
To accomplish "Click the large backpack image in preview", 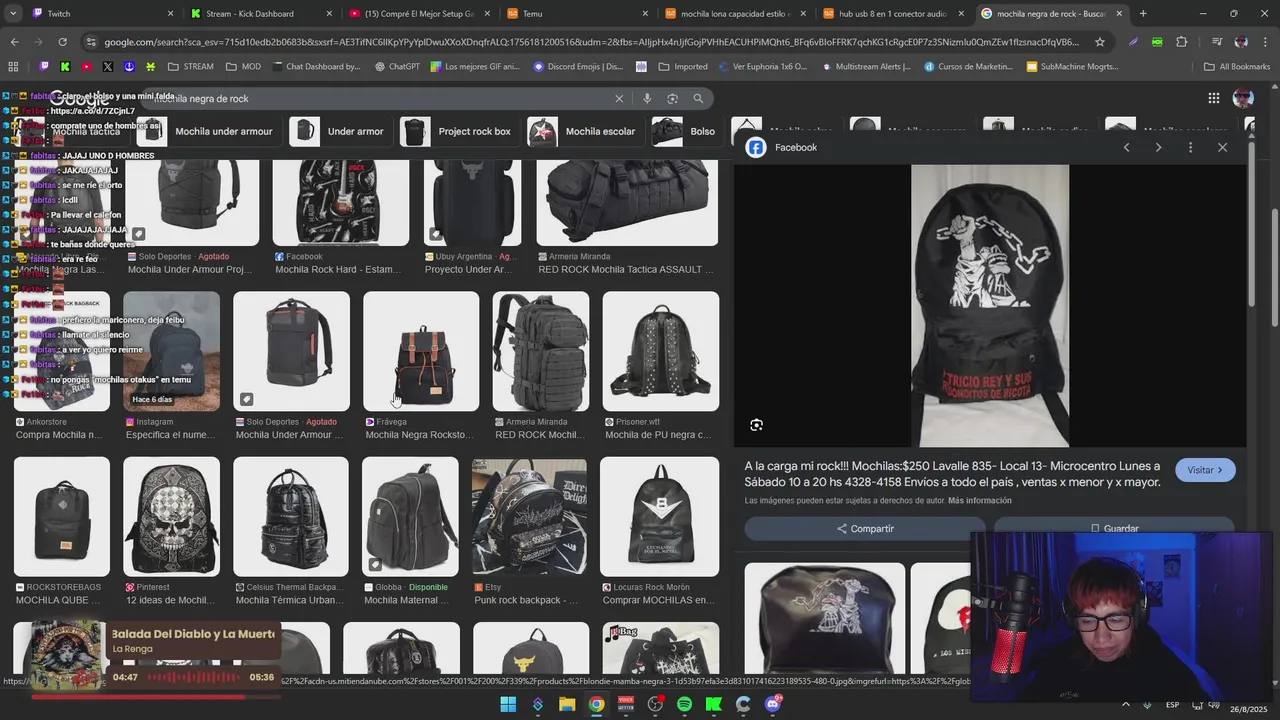I will click(x=990, y=306).
